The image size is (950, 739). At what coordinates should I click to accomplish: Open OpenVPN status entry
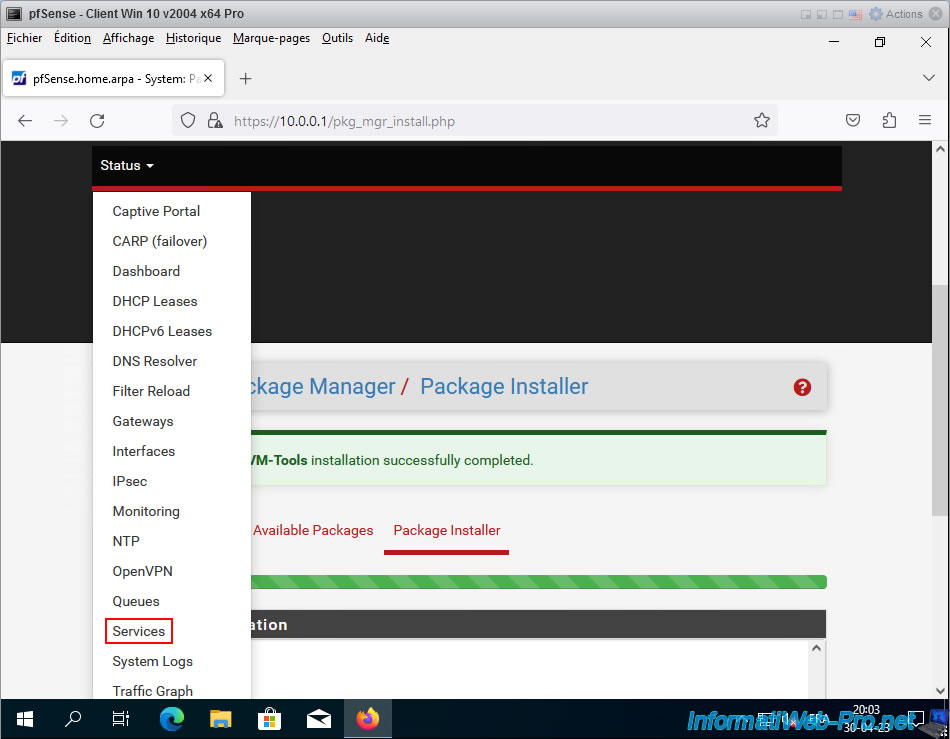142,571
